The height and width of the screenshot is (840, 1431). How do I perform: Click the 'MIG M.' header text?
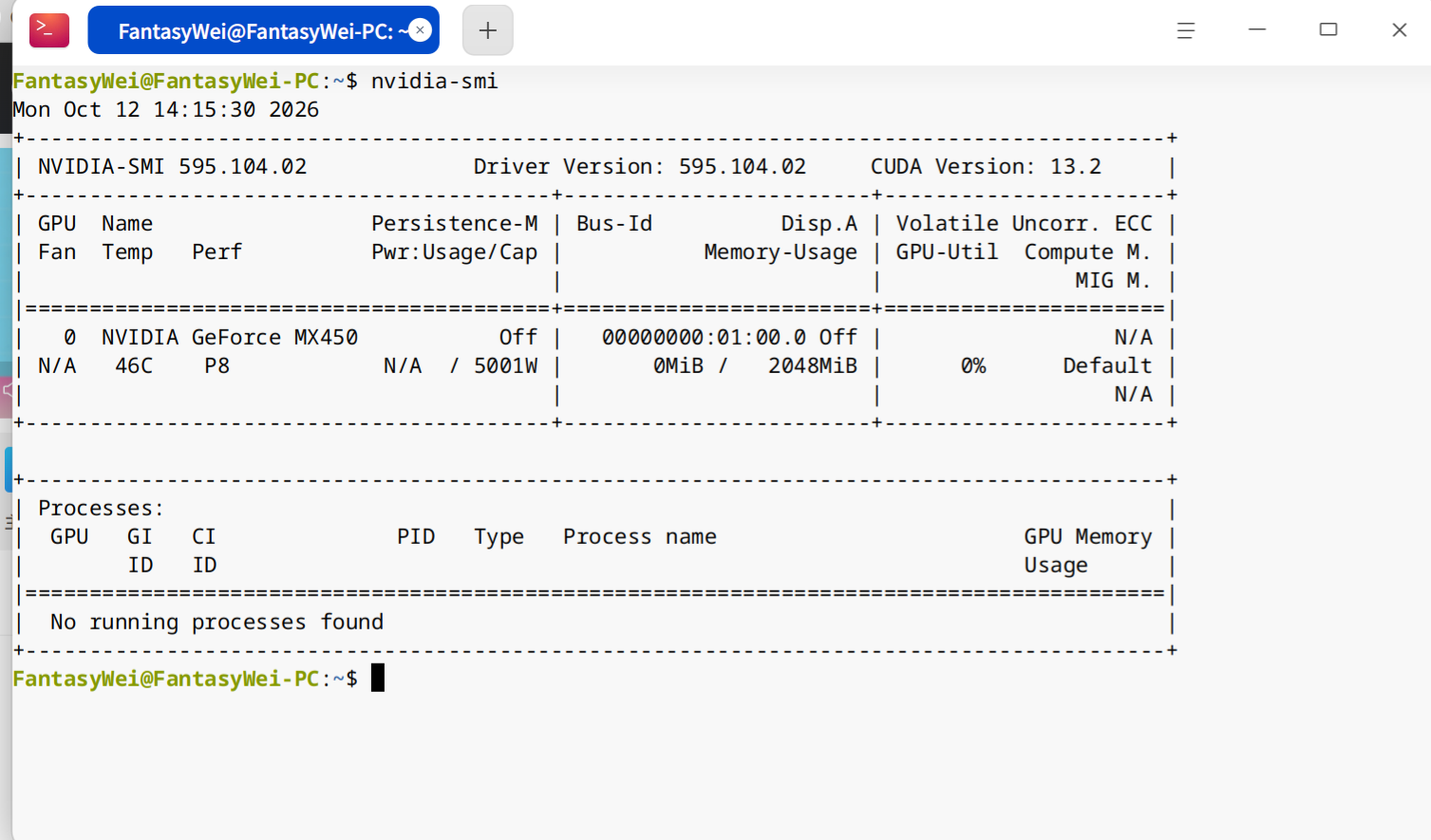coord(1113,281)
